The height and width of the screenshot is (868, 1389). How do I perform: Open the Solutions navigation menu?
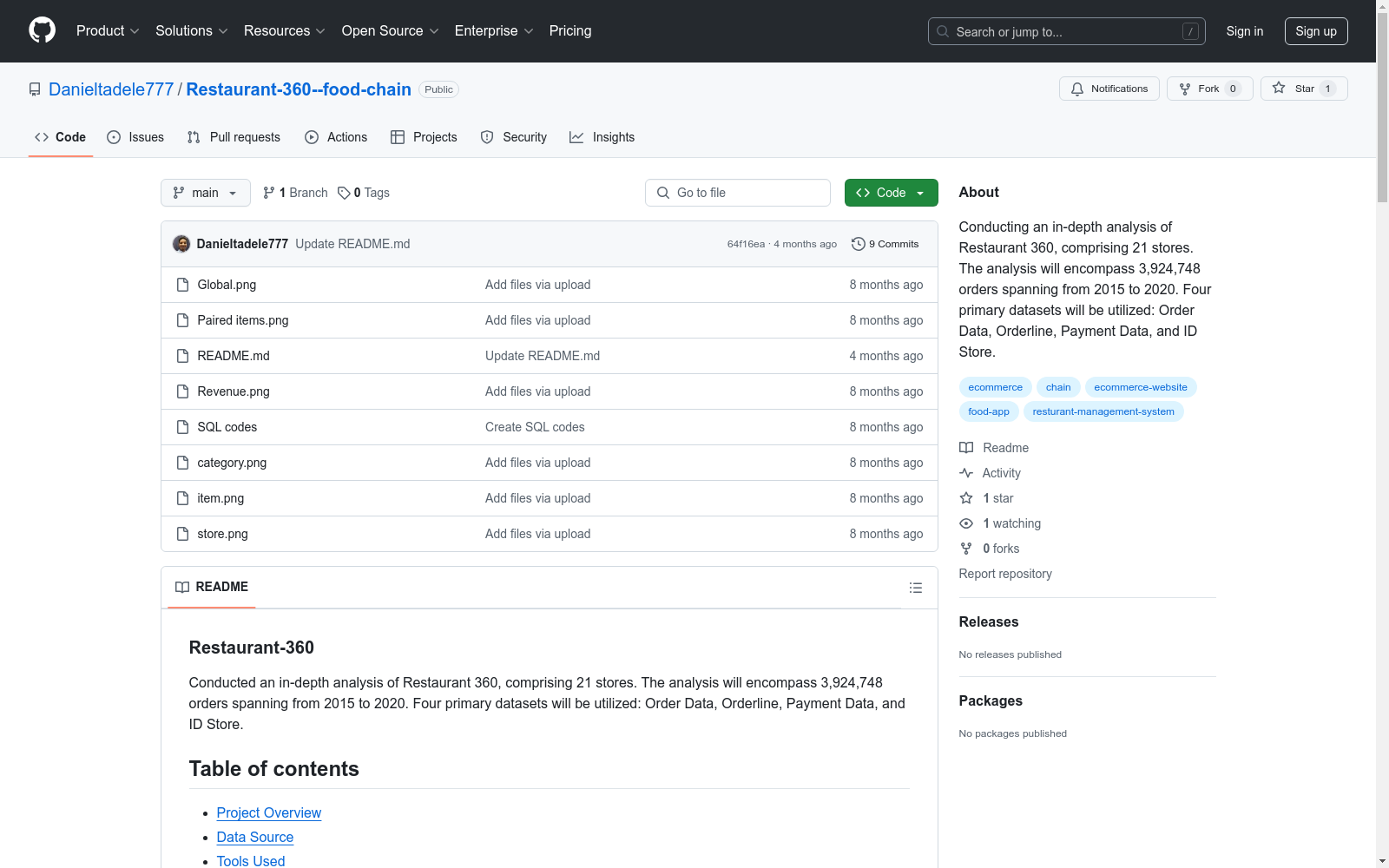[191, 30]
